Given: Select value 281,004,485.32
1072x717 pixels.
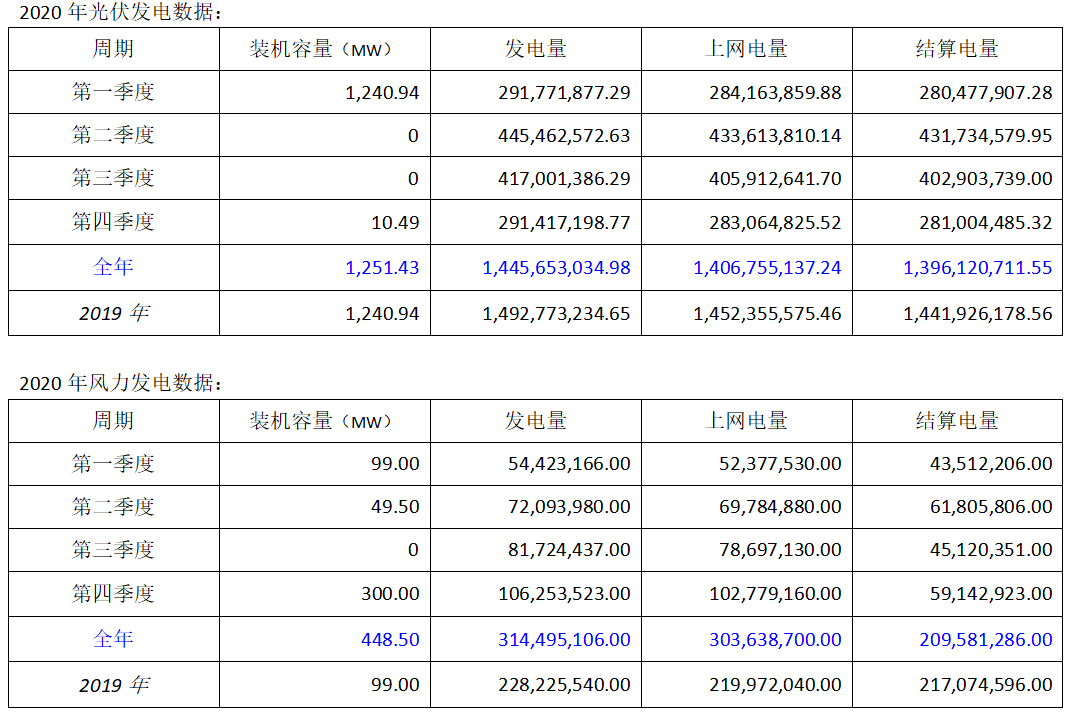Looking at the screenshot, I should tap(985, 222).
